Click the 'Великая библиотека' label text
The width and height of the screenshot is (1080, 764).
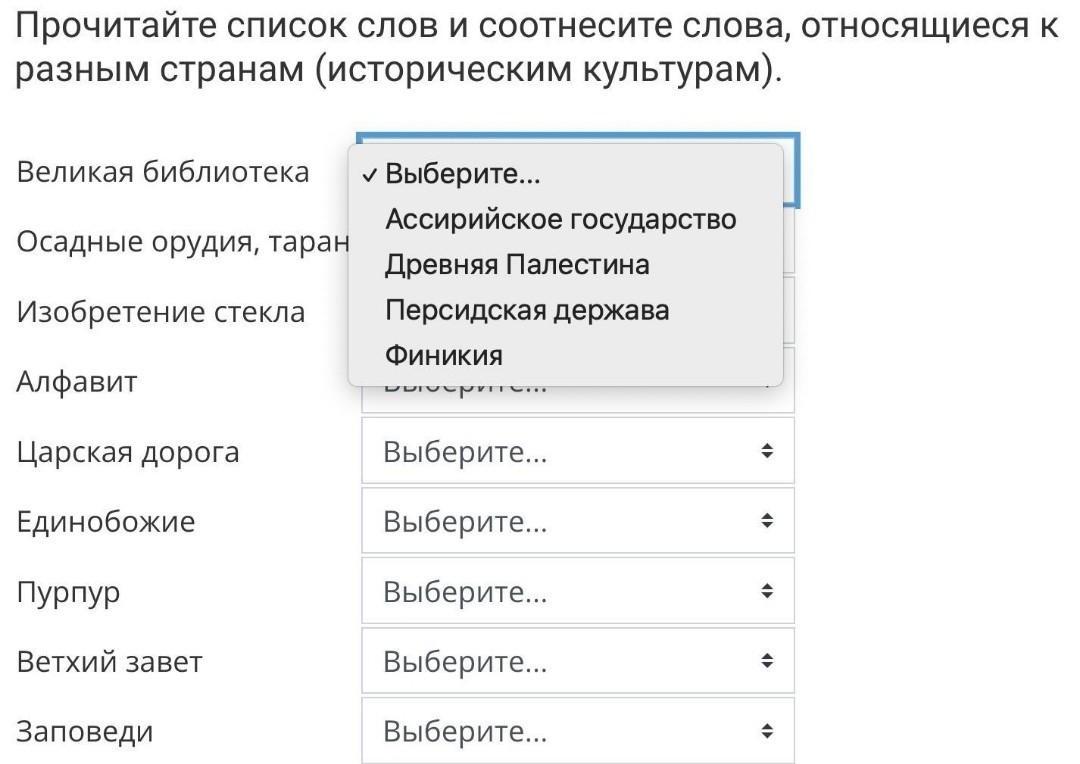[x=163, y=172]
